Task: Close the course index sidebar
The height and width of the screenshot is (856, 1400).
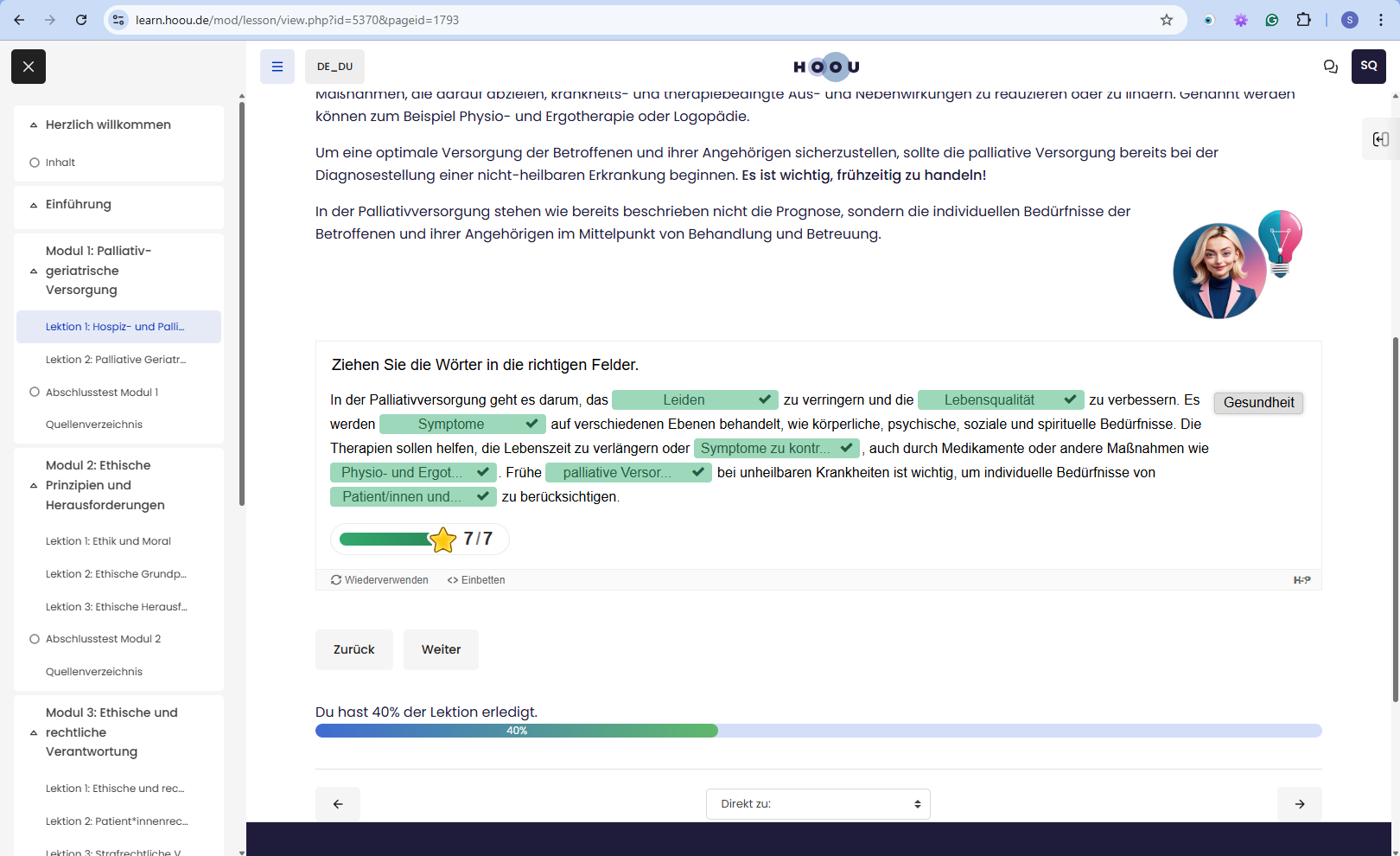Action: pos(29,67)
